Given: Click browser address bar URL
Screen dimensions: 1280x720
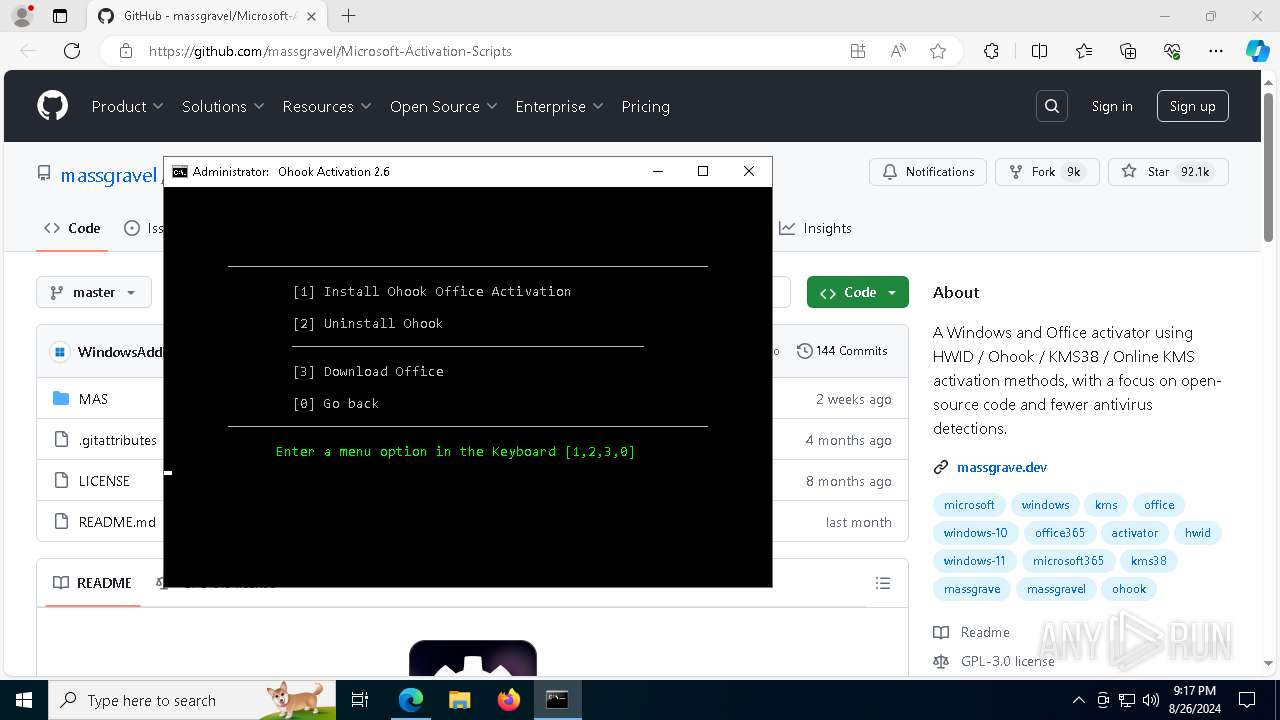Looking at the screenshot, I should pos(330,51).
